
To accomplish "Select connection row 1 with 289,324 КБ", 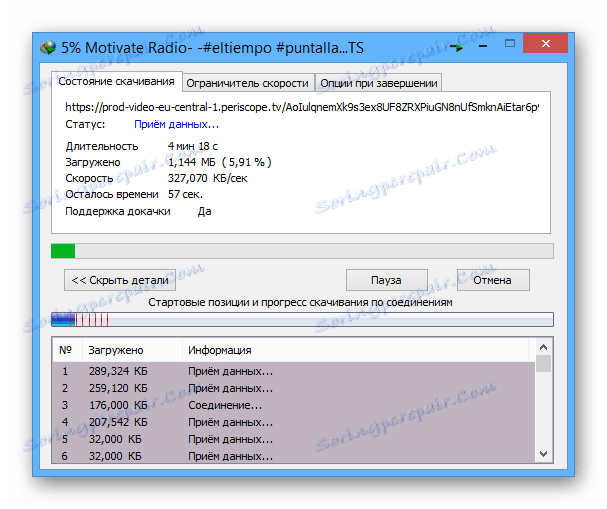I will click(294, 371).
